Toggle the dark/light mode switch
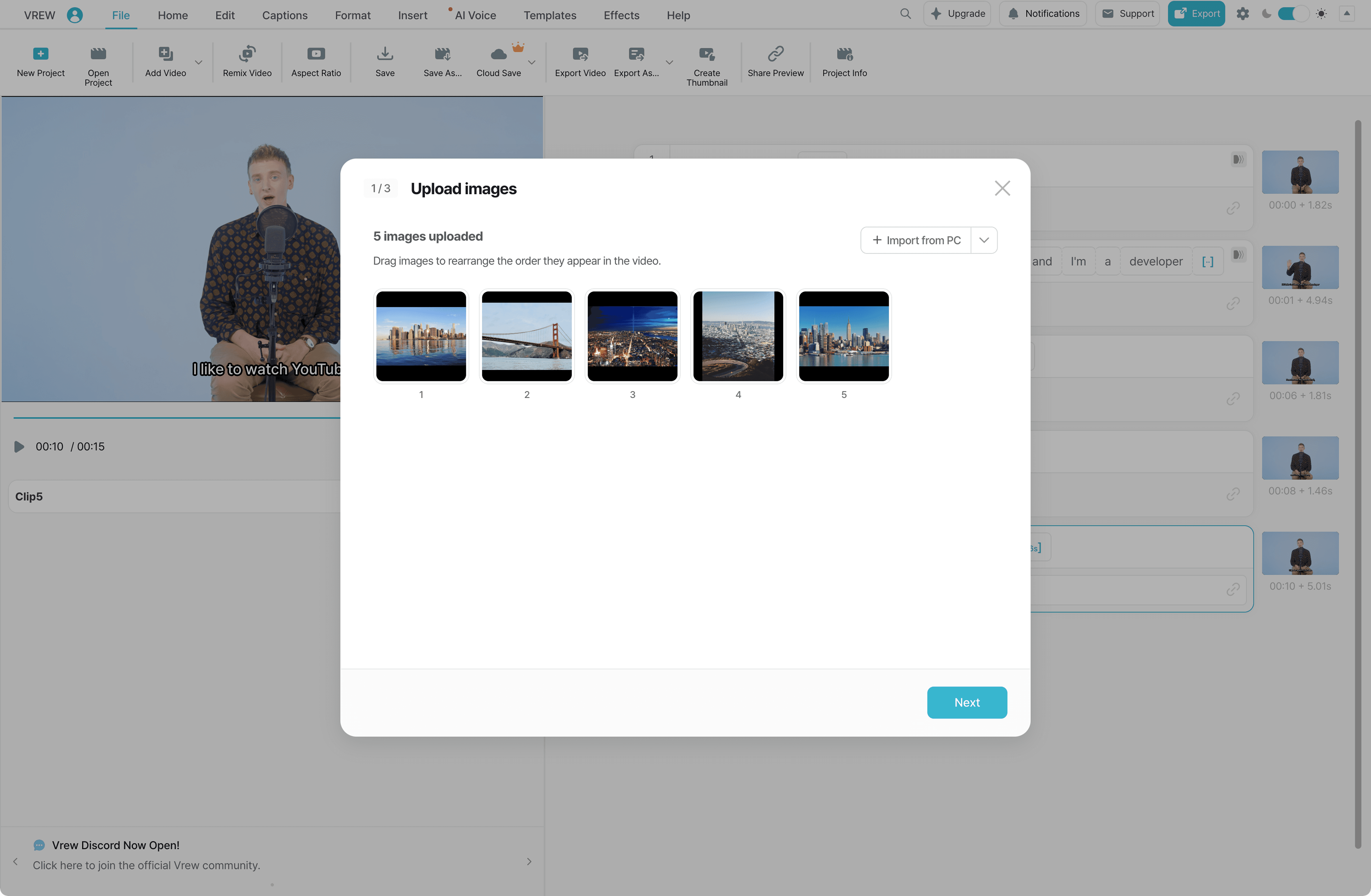Image resolution: width=1371 pixels, height=896 pixels. click(1293, 14)
